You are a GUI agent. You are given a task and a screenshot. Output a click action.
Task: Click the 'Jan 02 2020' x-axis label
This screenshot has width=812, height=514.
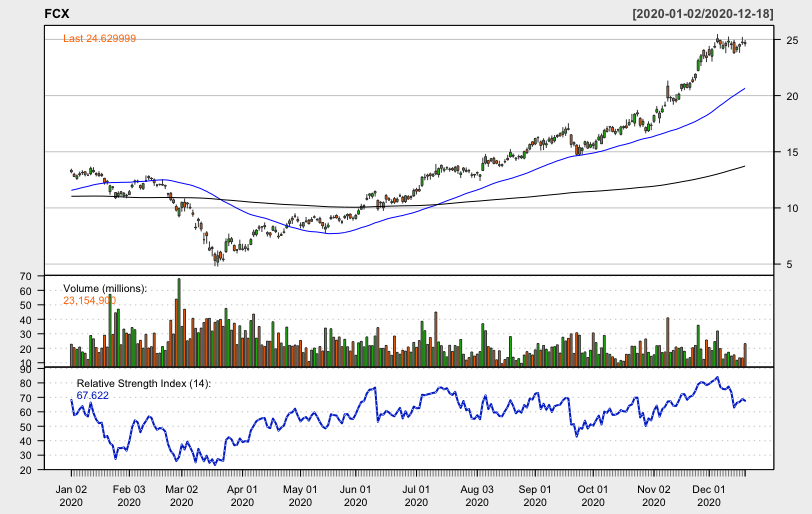pyautogui.click(x=71, y=495)
